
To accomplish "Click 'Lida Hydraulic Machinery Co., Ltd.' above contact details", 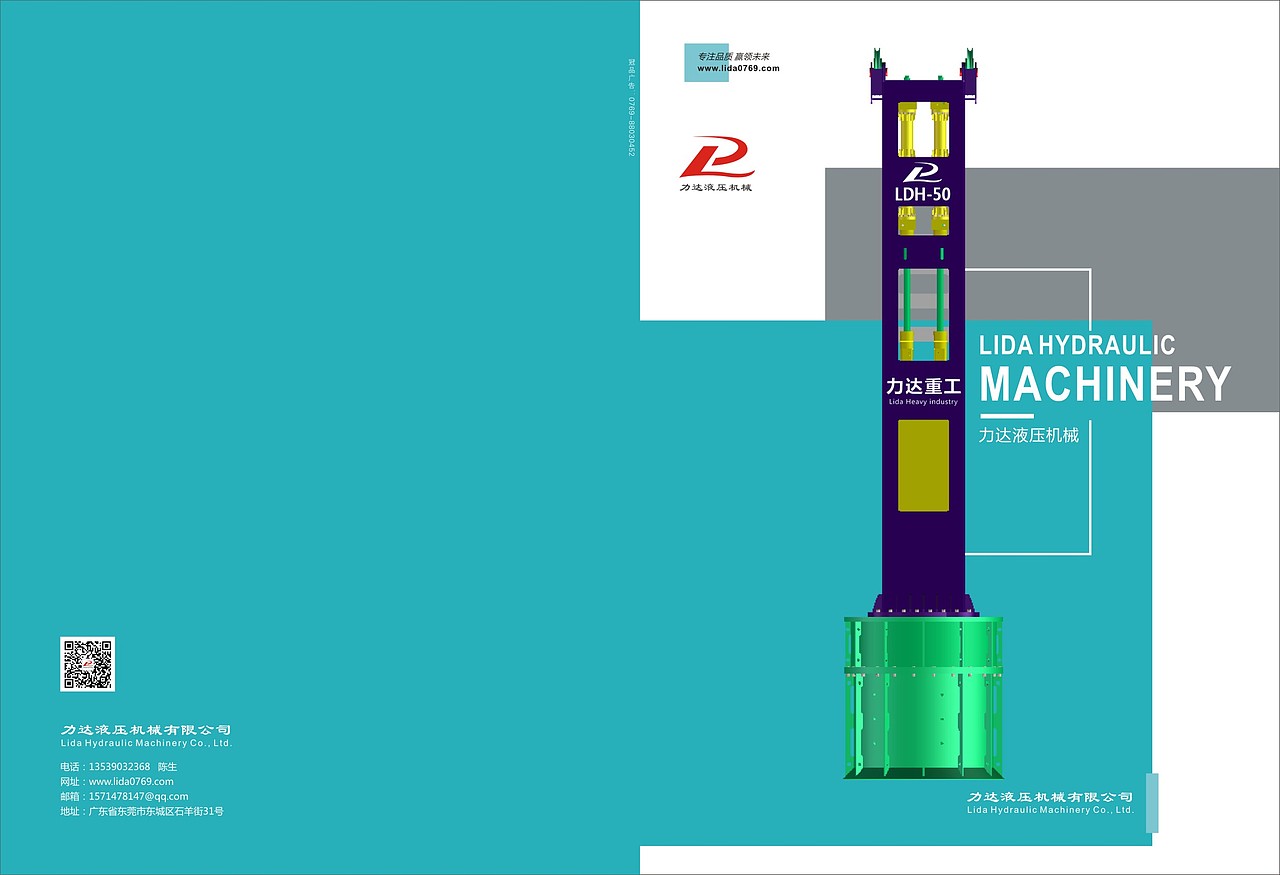I will (x=146, y=744).
